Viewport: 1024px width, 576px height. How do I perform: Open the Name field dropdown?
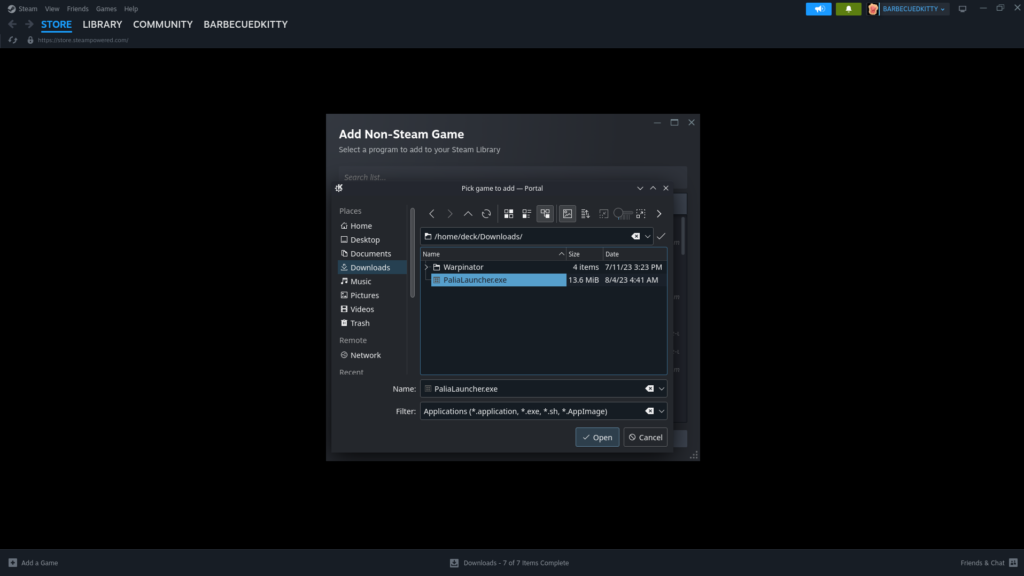click(662, 389)
